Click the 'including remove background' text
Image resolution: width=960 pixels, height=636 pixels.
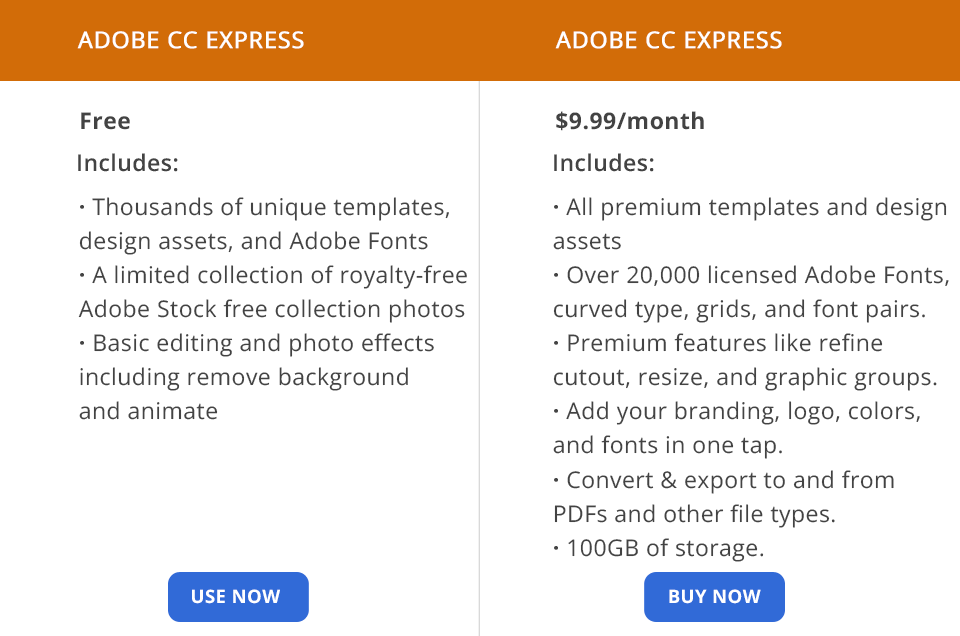(x=244, y=377)
